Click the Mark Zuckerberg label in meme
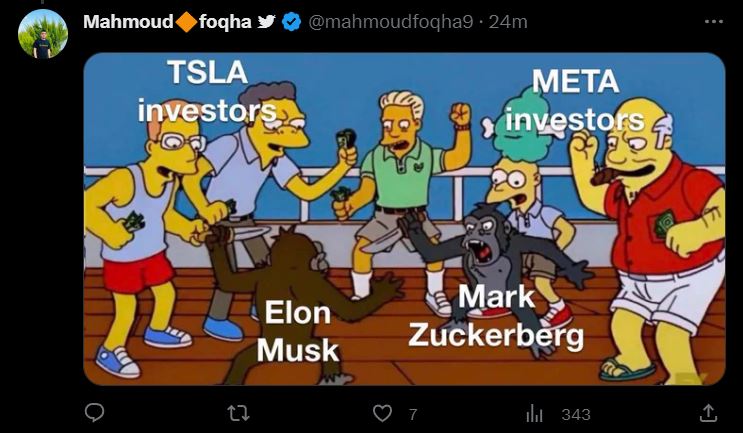The width and height of the screenshot is (743, 433). point(496,316)
